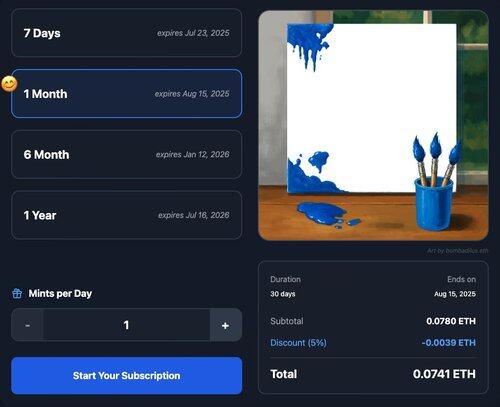Click the Aug 15, 2025 end date in summary
Image resolution: width=500 pixels, height=407 pixels.
coord(455,294)
